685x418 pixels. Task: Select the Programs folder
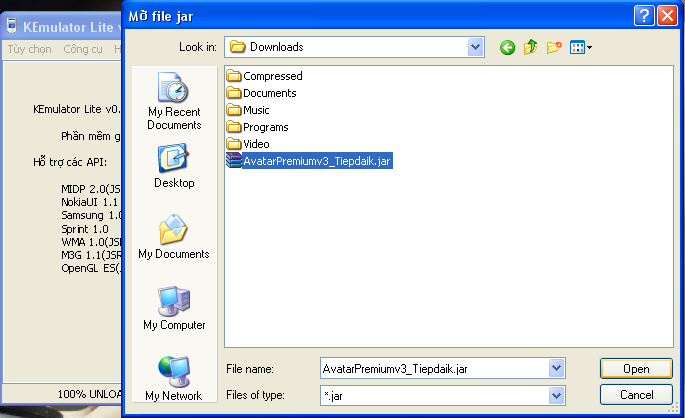[x=257, y=127]
